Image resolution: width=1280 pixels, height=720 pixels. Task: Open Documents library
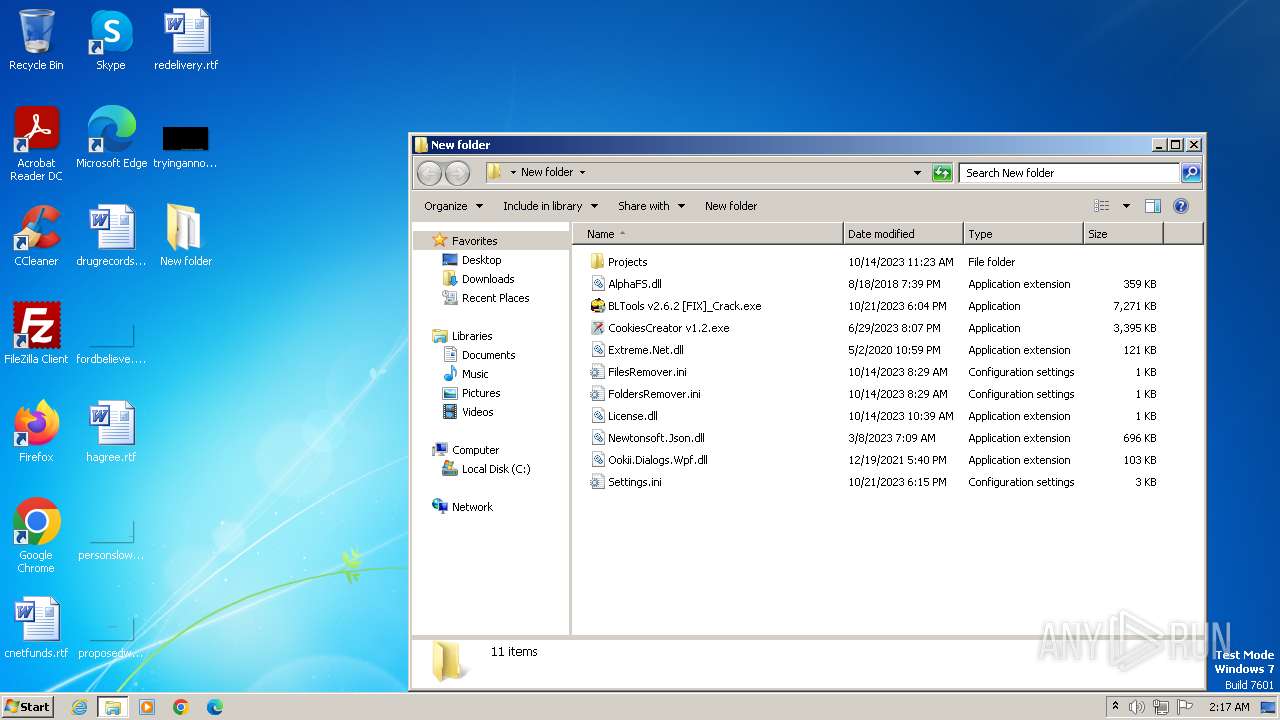(x=488, y=355)
